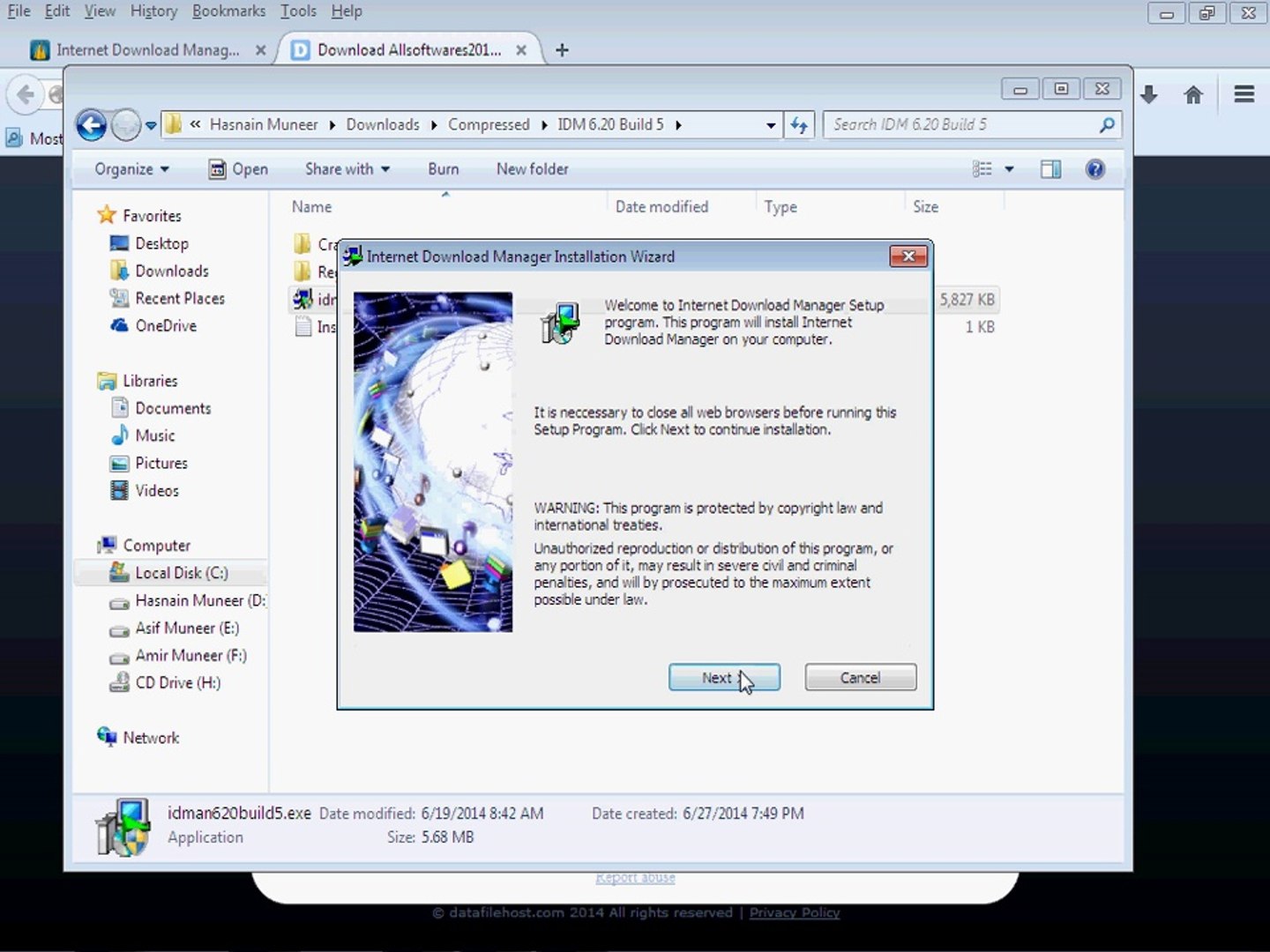Screen dimensions: 1270x952
Task: Toggle the preview pane icon
Action: click(1050, 169)
